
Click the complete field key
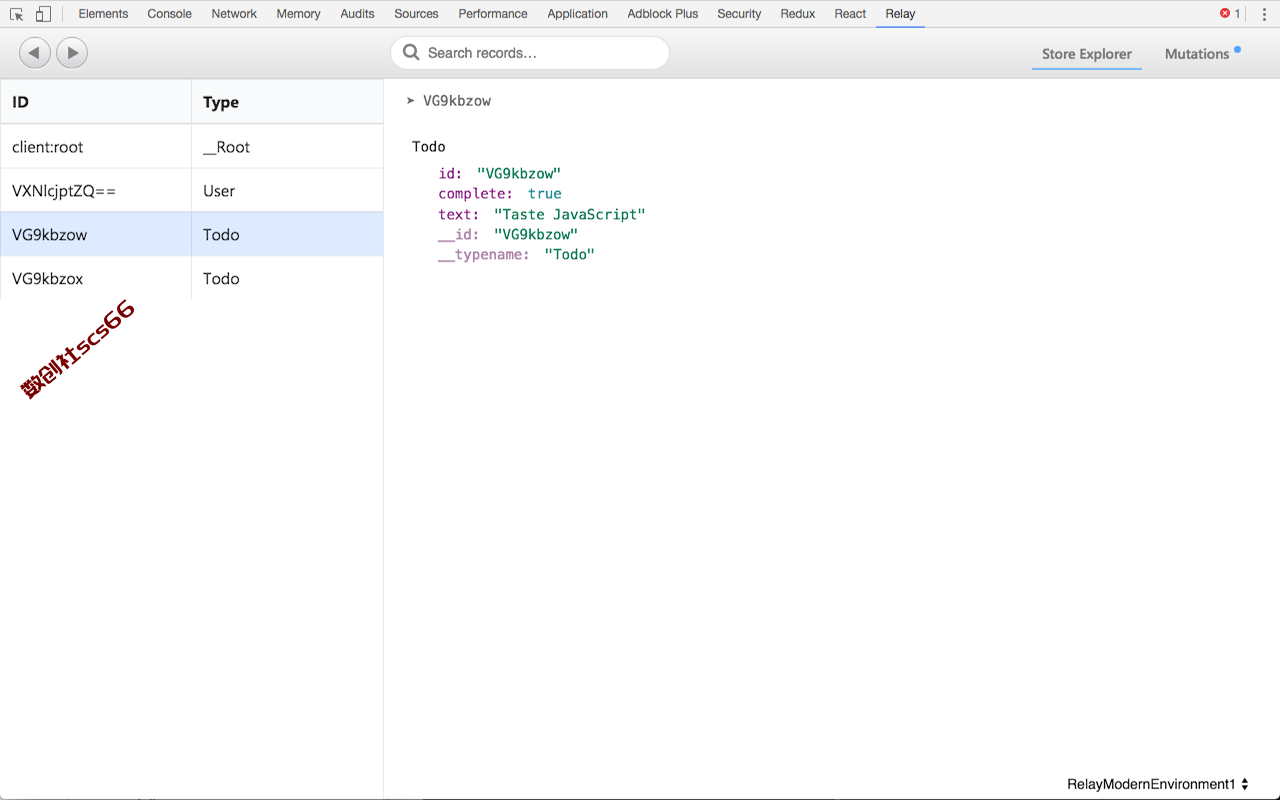pos(475,194)
